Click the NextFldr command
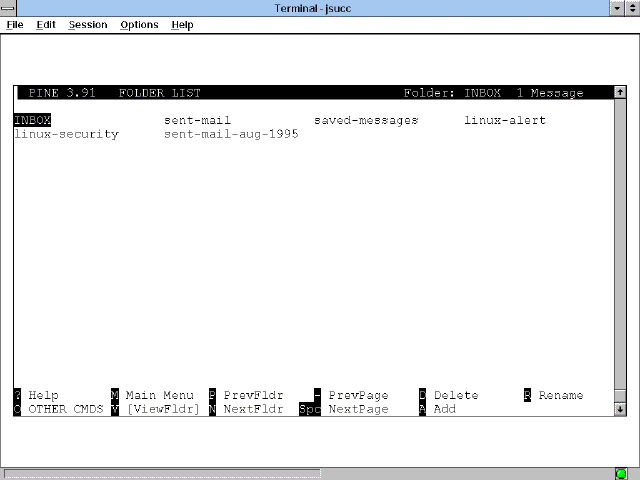The height and width of the screenshot is (480, 640). pyautogui.click(x=253, y=409)
